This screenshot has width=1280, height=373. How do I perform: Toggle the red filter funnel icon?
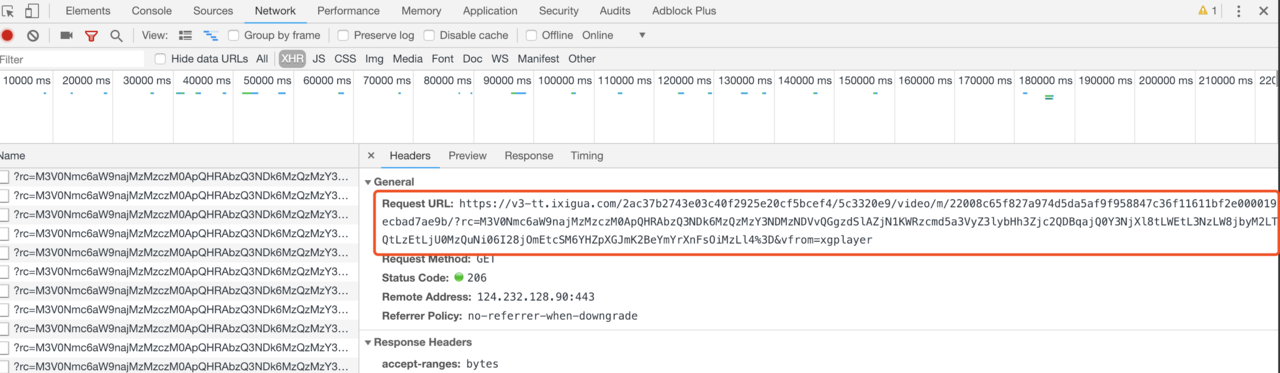91,35
